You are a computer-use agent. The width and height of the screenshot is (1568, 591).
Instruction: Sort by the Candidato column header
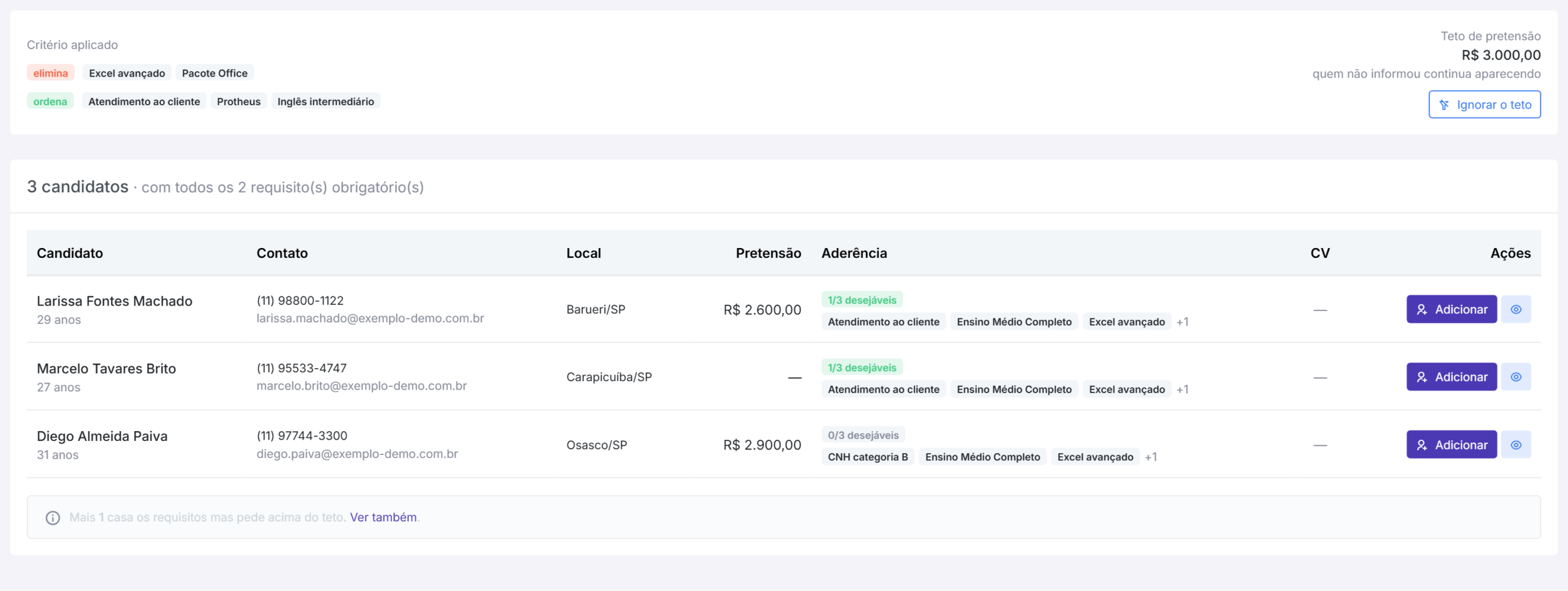point(70,253)
